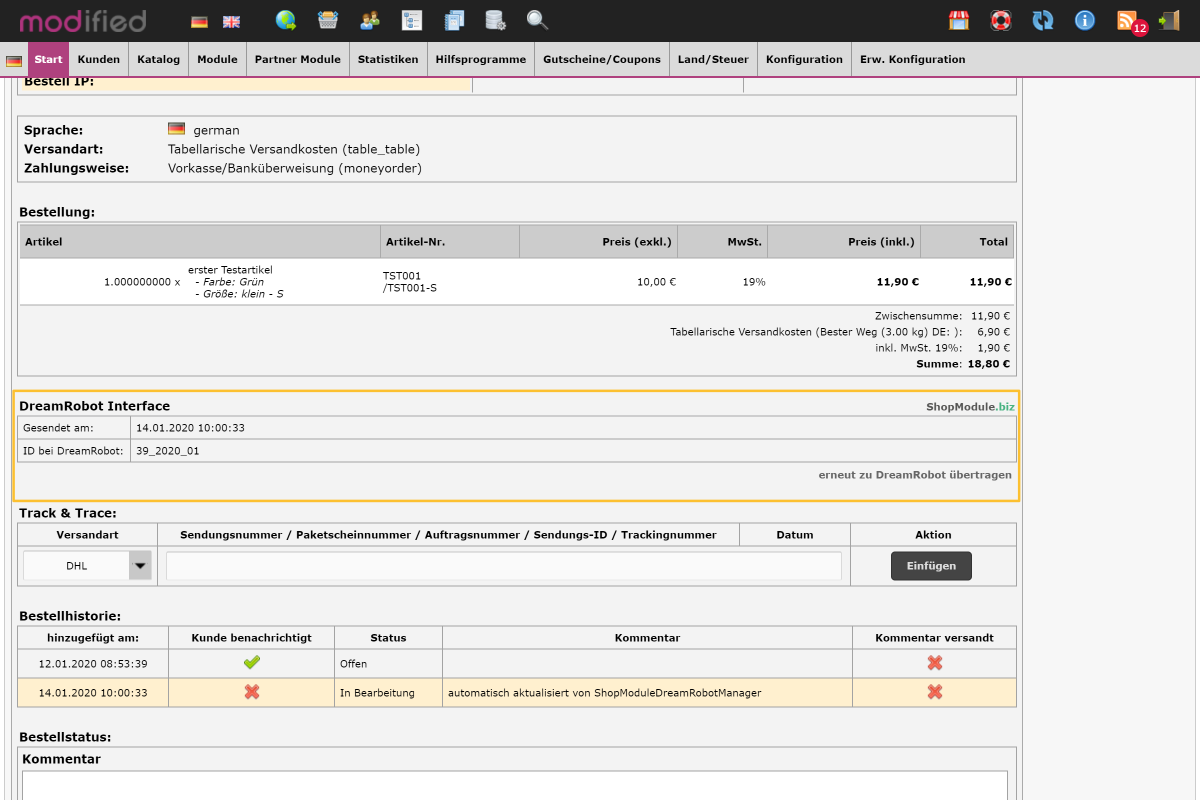Open the search magnifier icon in the header
Image resolution: width=1200 pixels, height=800 pixels.
(x=537, y=20)
